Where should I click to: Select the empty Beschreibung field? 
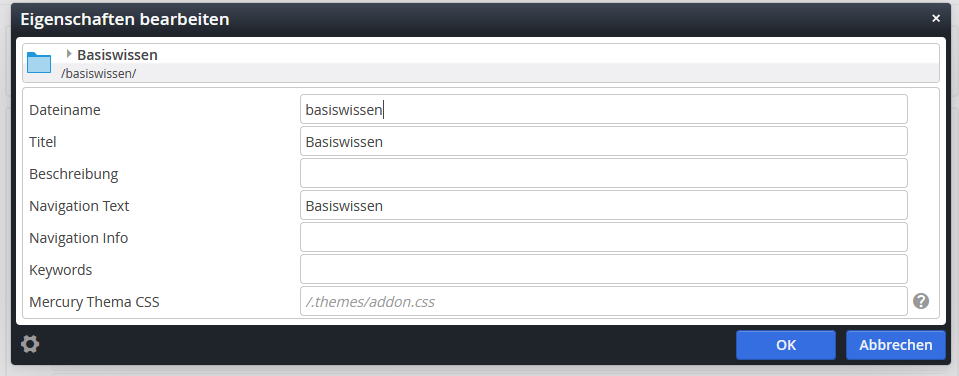tap(604, 173)
